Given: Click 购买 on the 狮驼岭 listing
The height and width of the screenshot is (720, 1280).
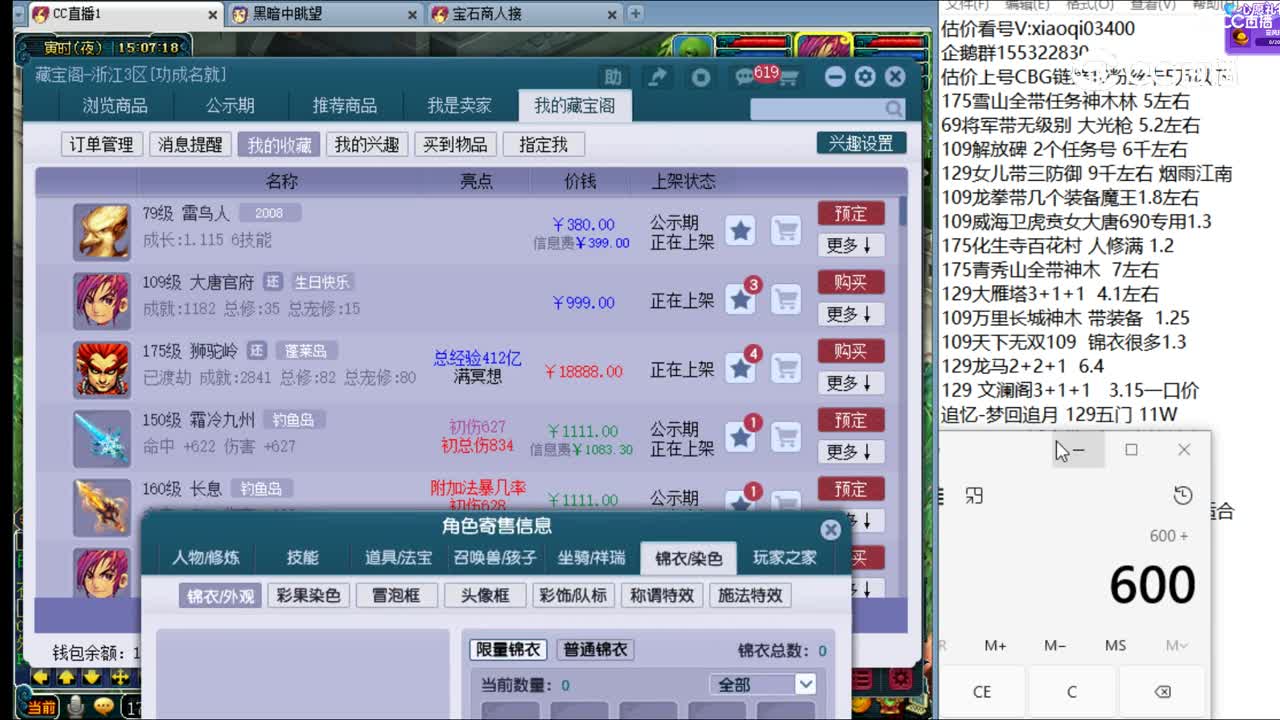Looking at the screenshot, I should pyautogui.click(x=851, y=351).
